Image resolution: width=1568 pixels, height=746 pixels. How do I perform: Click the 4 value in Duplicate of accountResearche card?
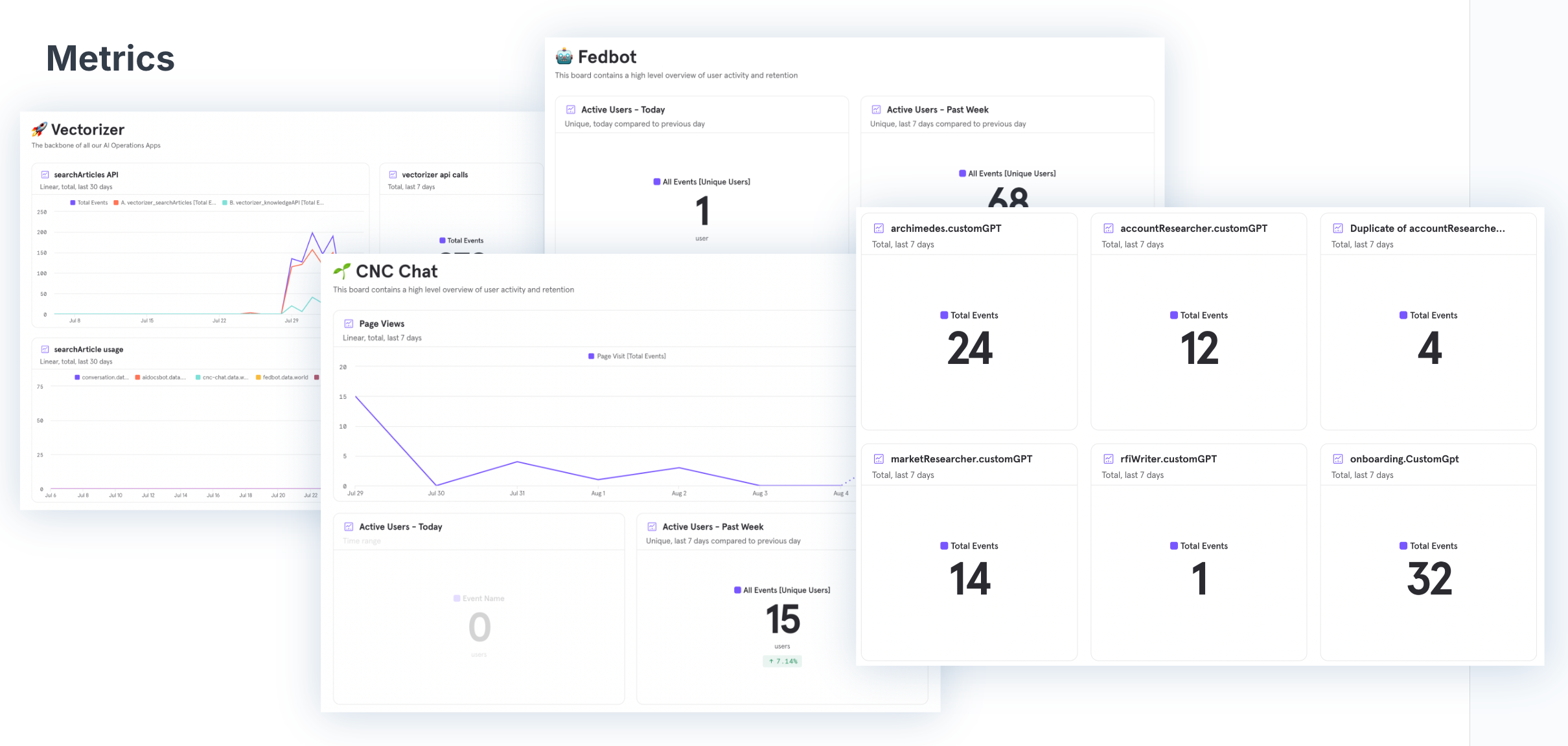[x=1429, y=348]
